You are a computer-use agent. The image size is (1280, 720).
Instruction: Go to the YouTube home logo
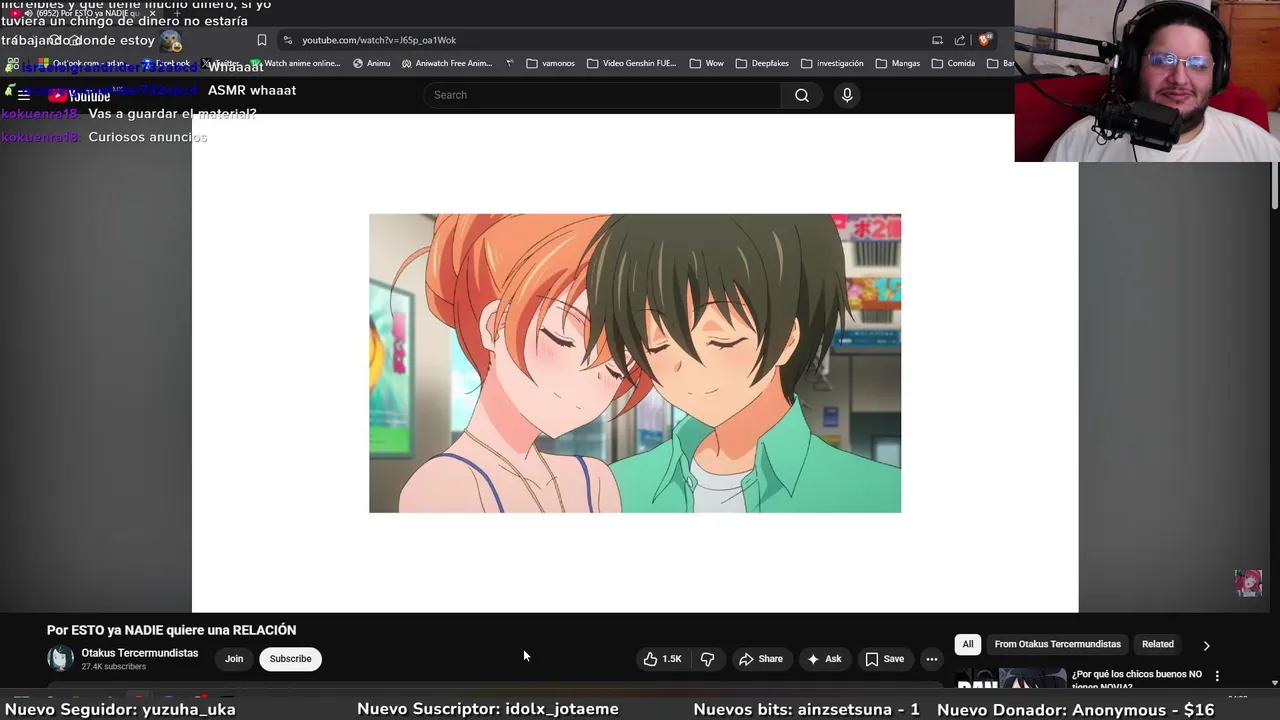coord(80,96)
